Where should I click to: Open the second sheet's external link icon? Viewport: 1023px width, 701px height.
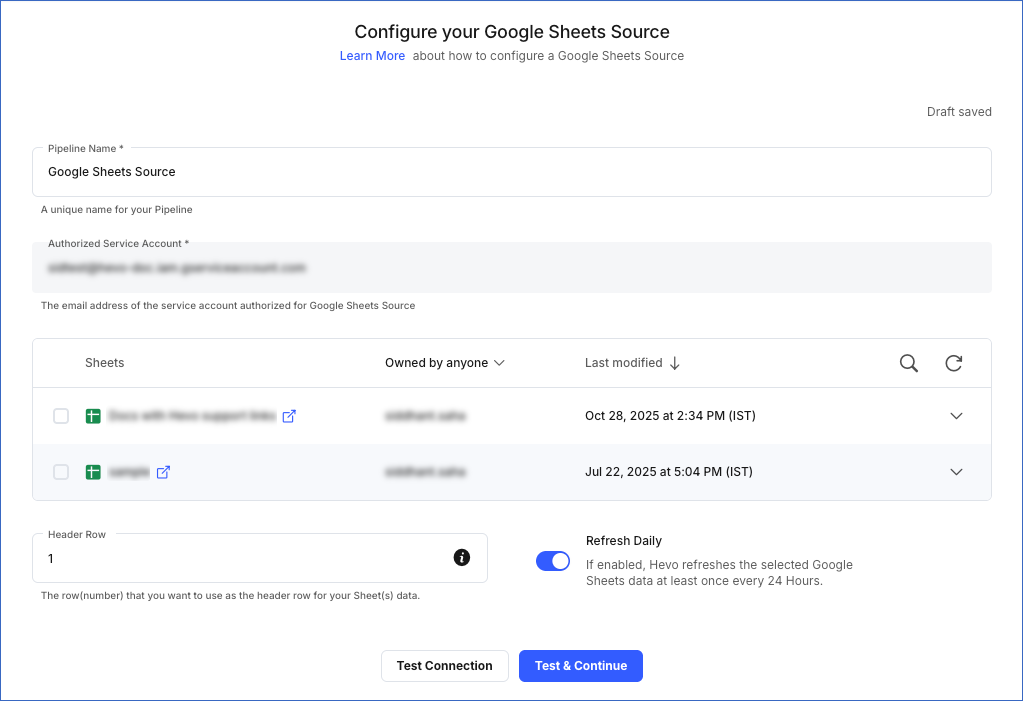tap(163, 471)
